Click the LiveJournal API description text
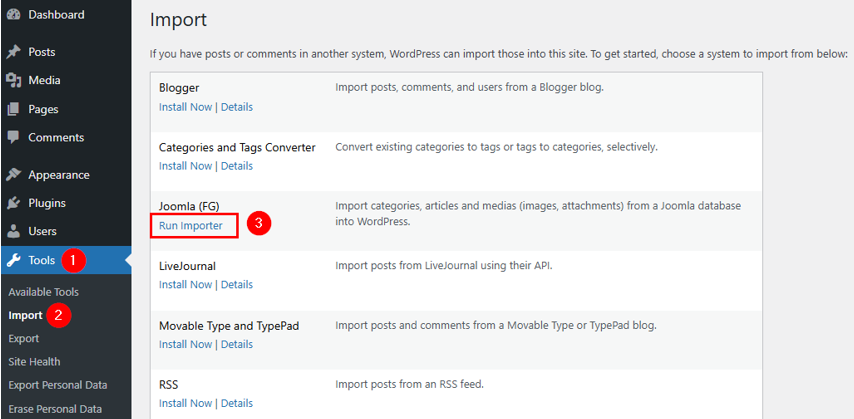Screen dimensions: 854x419 [444, 266]
